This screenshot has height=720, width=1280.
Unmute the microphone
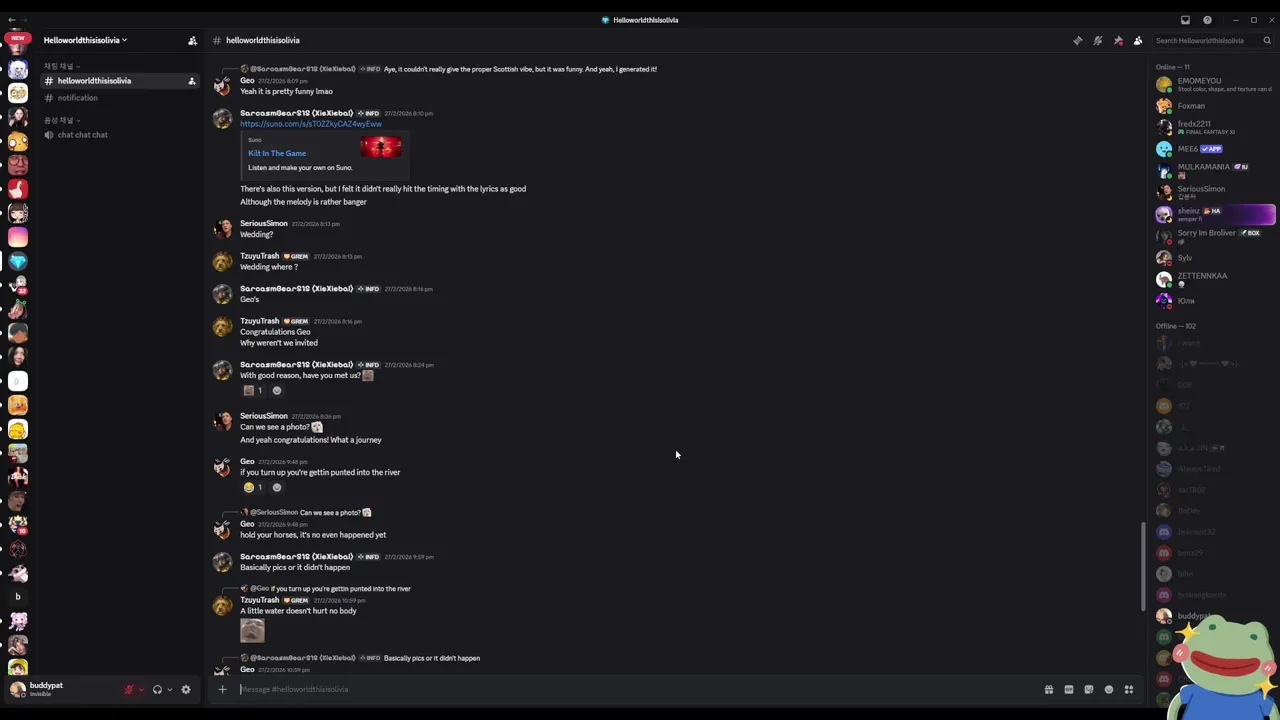tap(129, 689)
